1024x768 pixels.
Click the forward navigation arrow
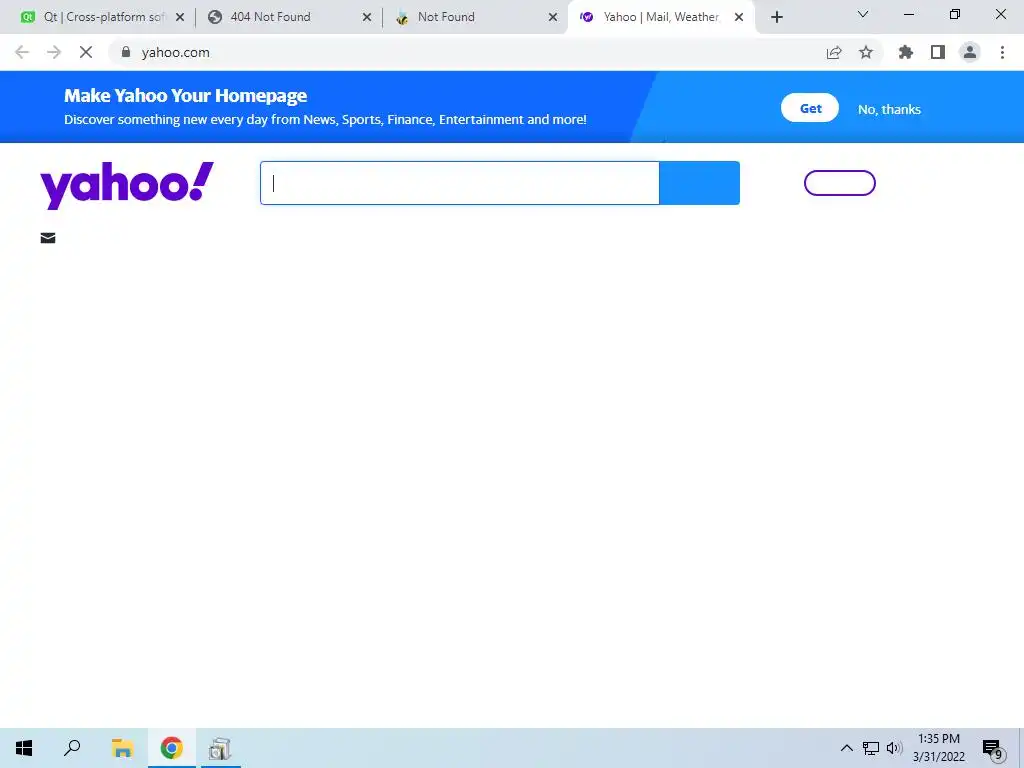coord(54,52)
